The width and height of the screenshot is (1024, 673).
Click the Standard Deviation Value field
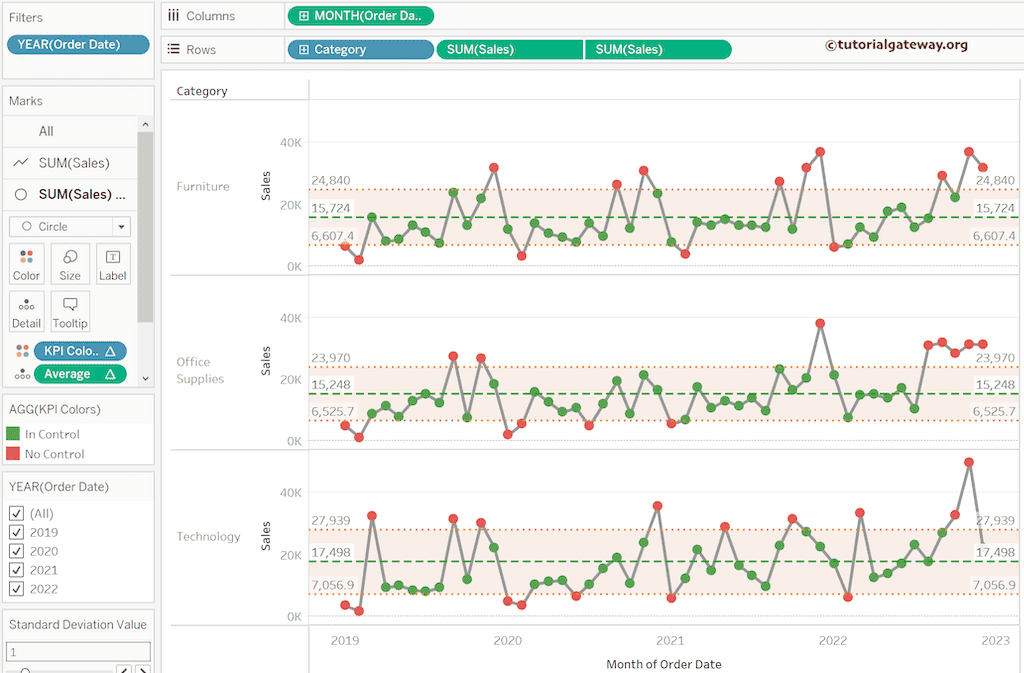coord(78,650)
